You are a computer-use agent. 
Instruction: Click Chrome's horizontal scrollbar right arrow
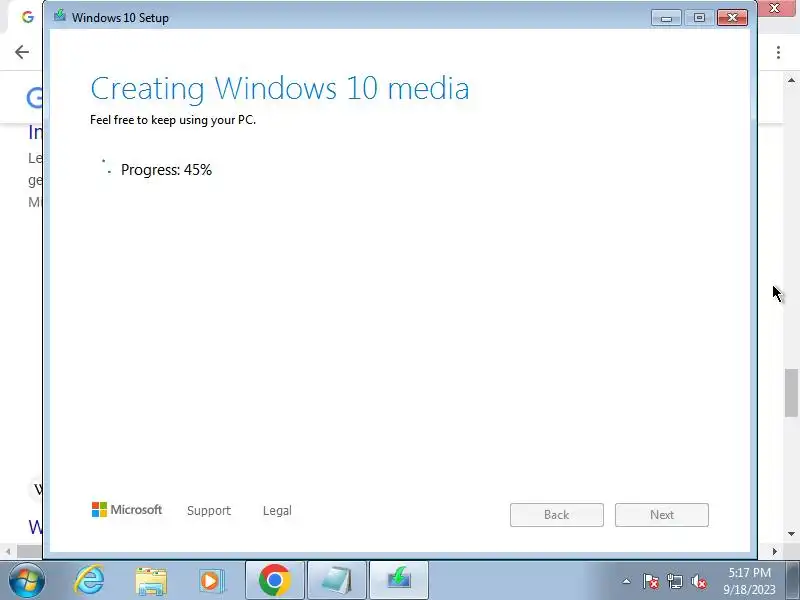(x=775, y=552)
